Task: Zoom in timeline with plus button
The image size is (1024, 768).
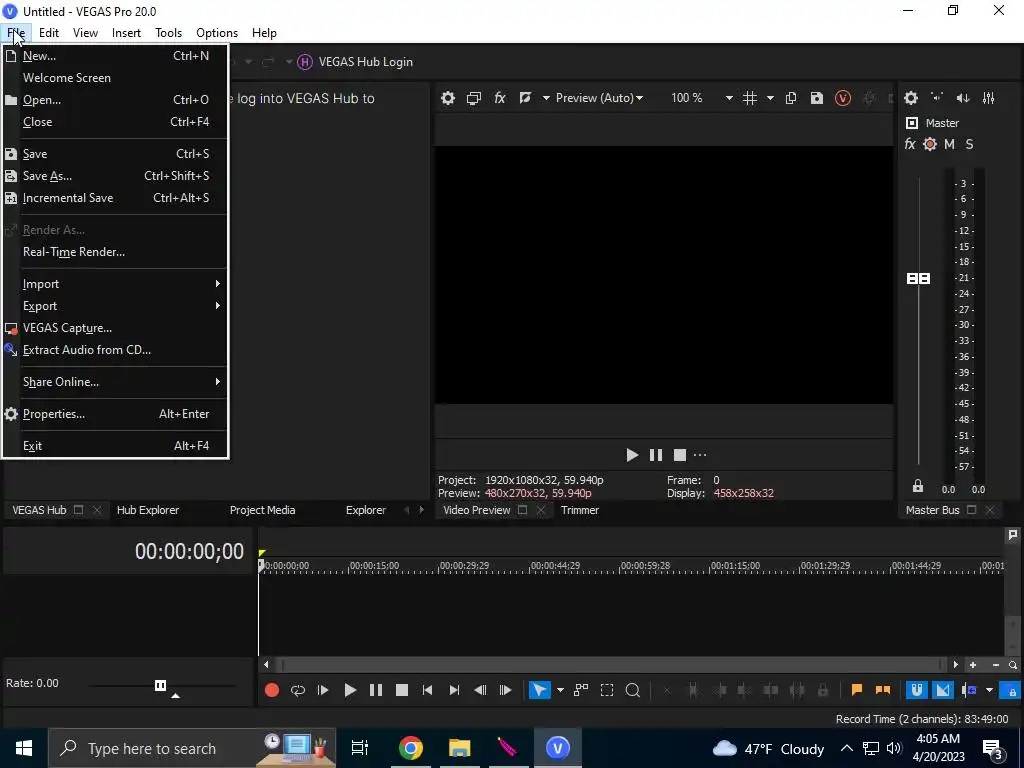Action: pos(972,665)
